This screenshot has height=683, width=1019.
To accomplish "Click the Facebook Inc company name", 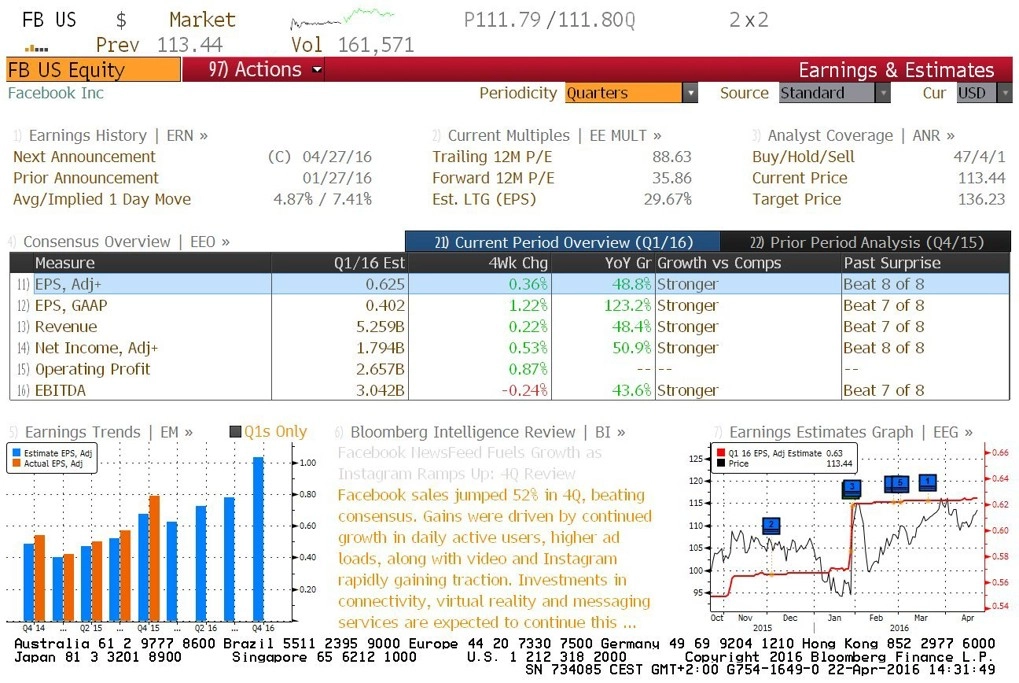I will [56, 93].
